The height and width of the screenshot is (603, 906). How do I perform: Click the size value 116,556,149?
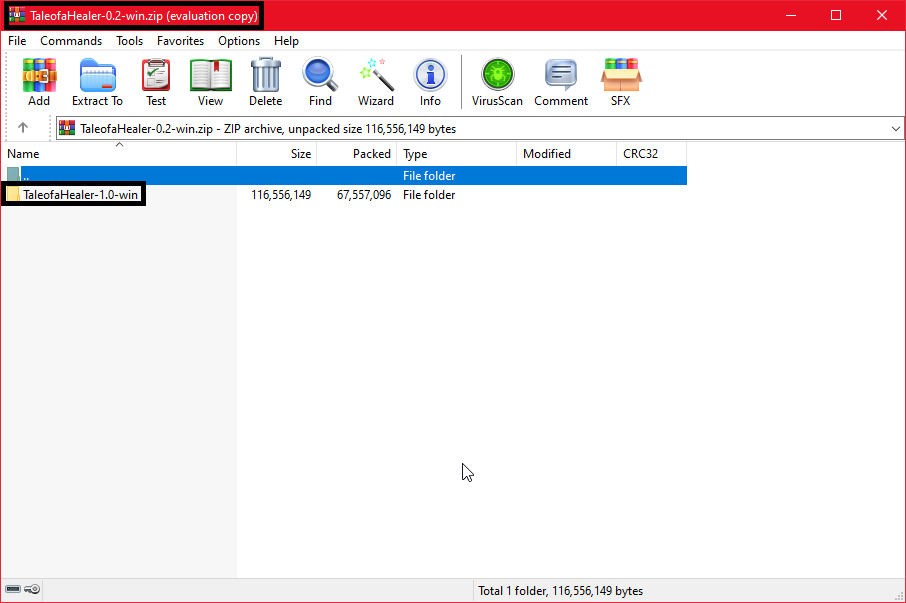pos(281,195)
